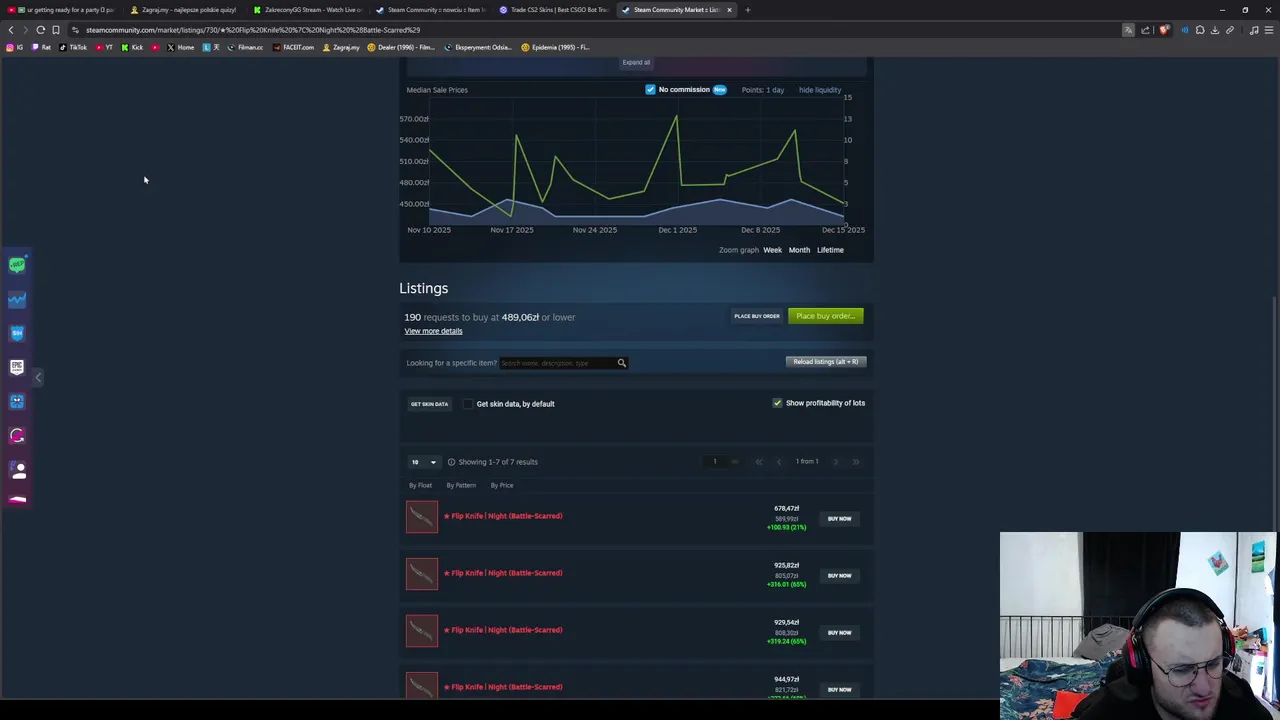
Task: Open the Dealer (1996) bookmark
Action: pos(401,47)
